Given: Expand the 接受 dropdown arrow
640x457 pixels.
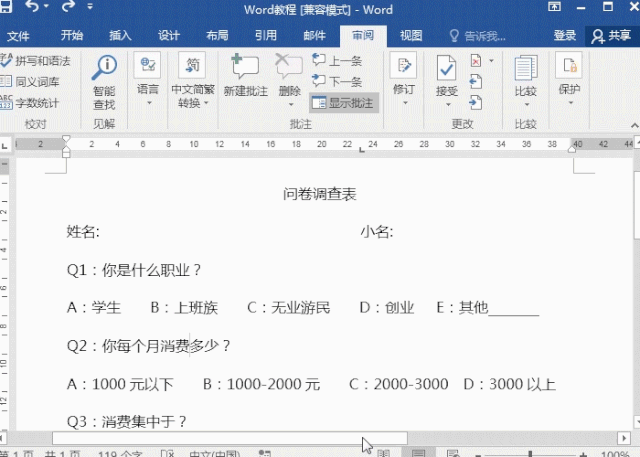Looking at the screenshot, I should click(448, 104).
